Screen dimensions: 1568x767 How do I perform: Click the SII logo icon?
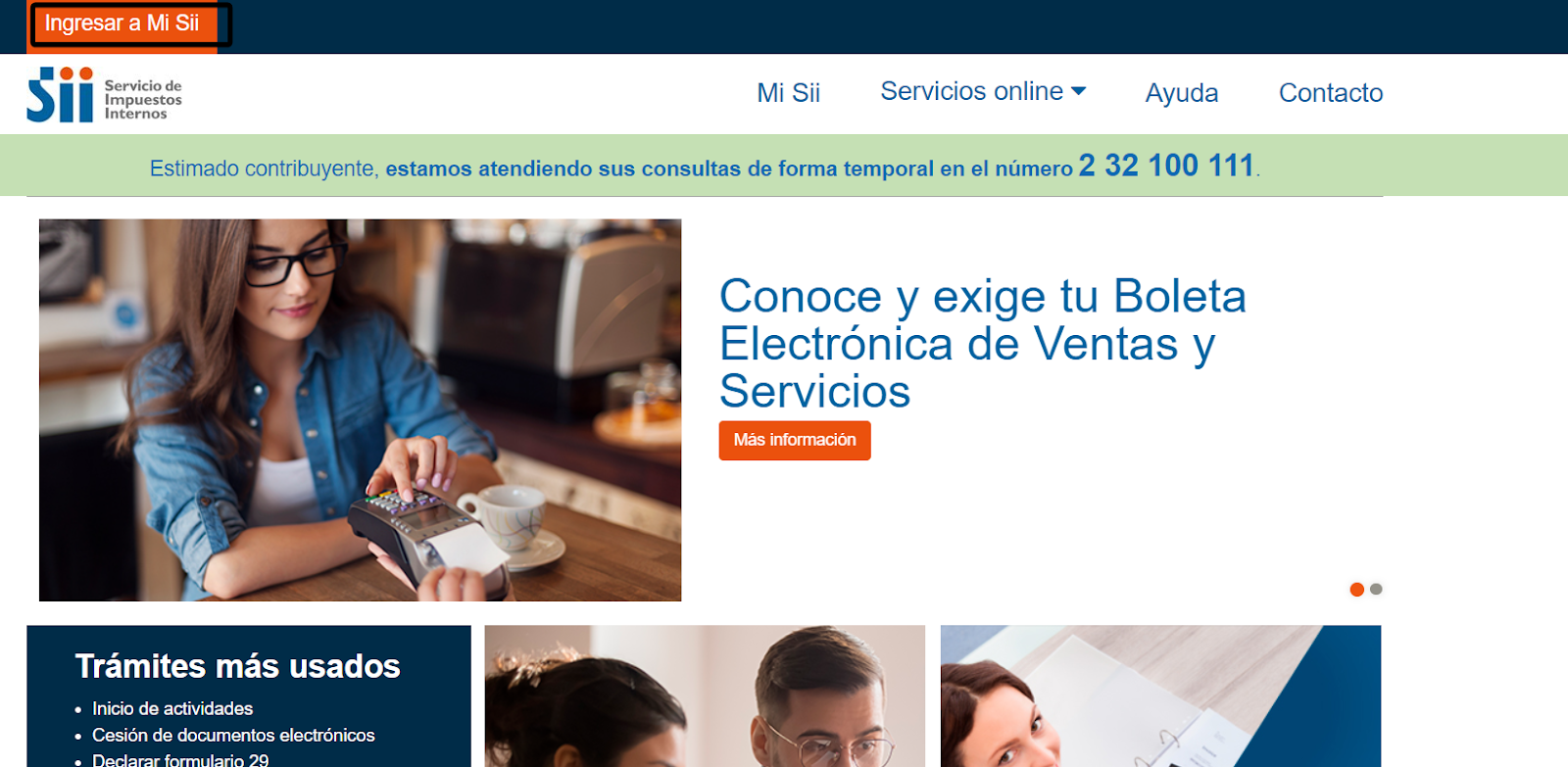(x=60, y=95)
